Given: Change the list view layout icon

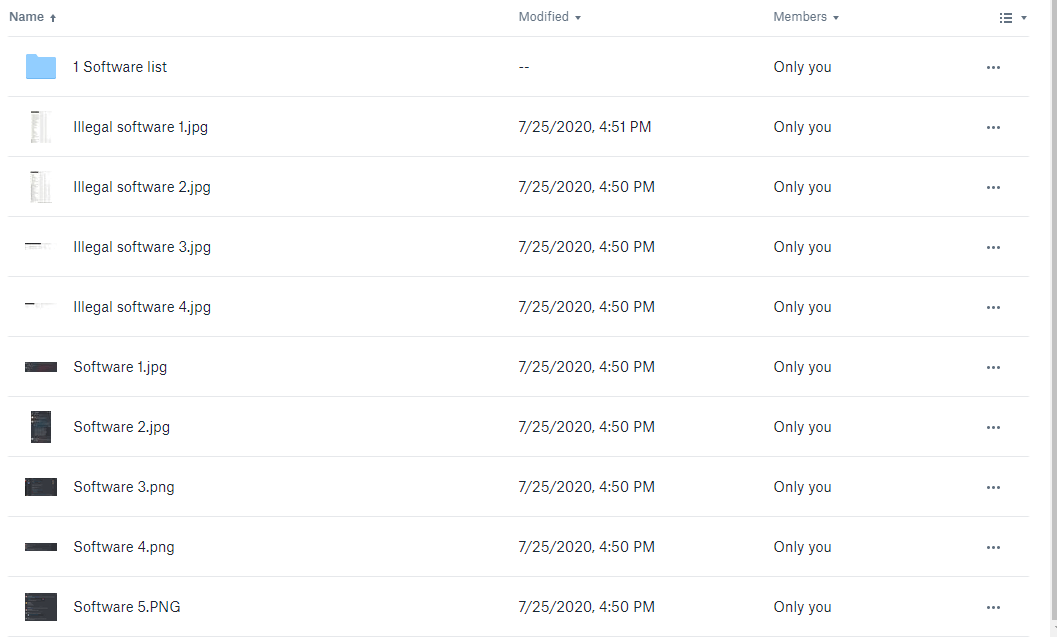Looking at the screenshot, I should pyautogui.click(x=1006, y=18).
